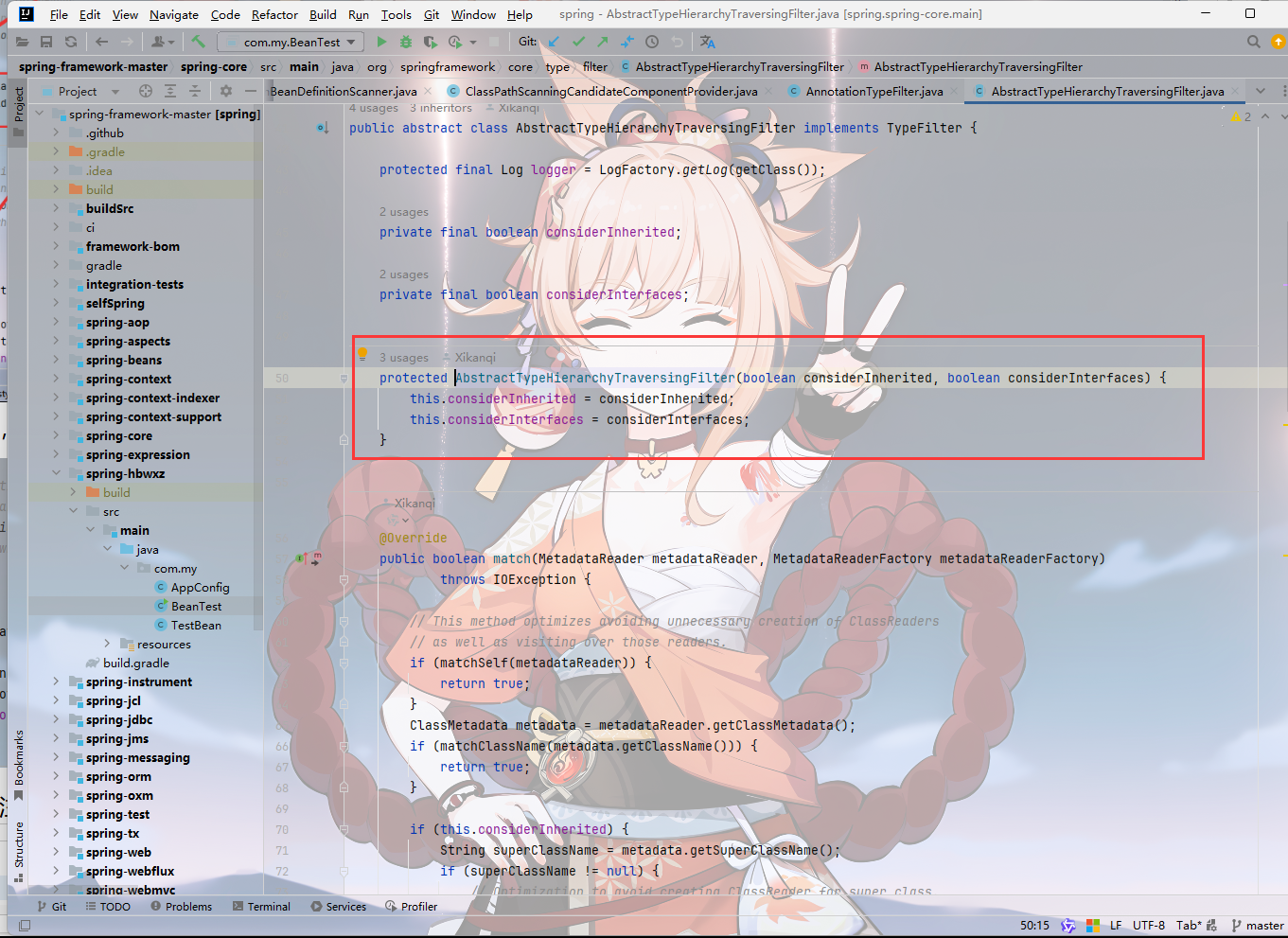Toggle the Structure side panel
Screen dimensions: 1288x938
(18, 851)
